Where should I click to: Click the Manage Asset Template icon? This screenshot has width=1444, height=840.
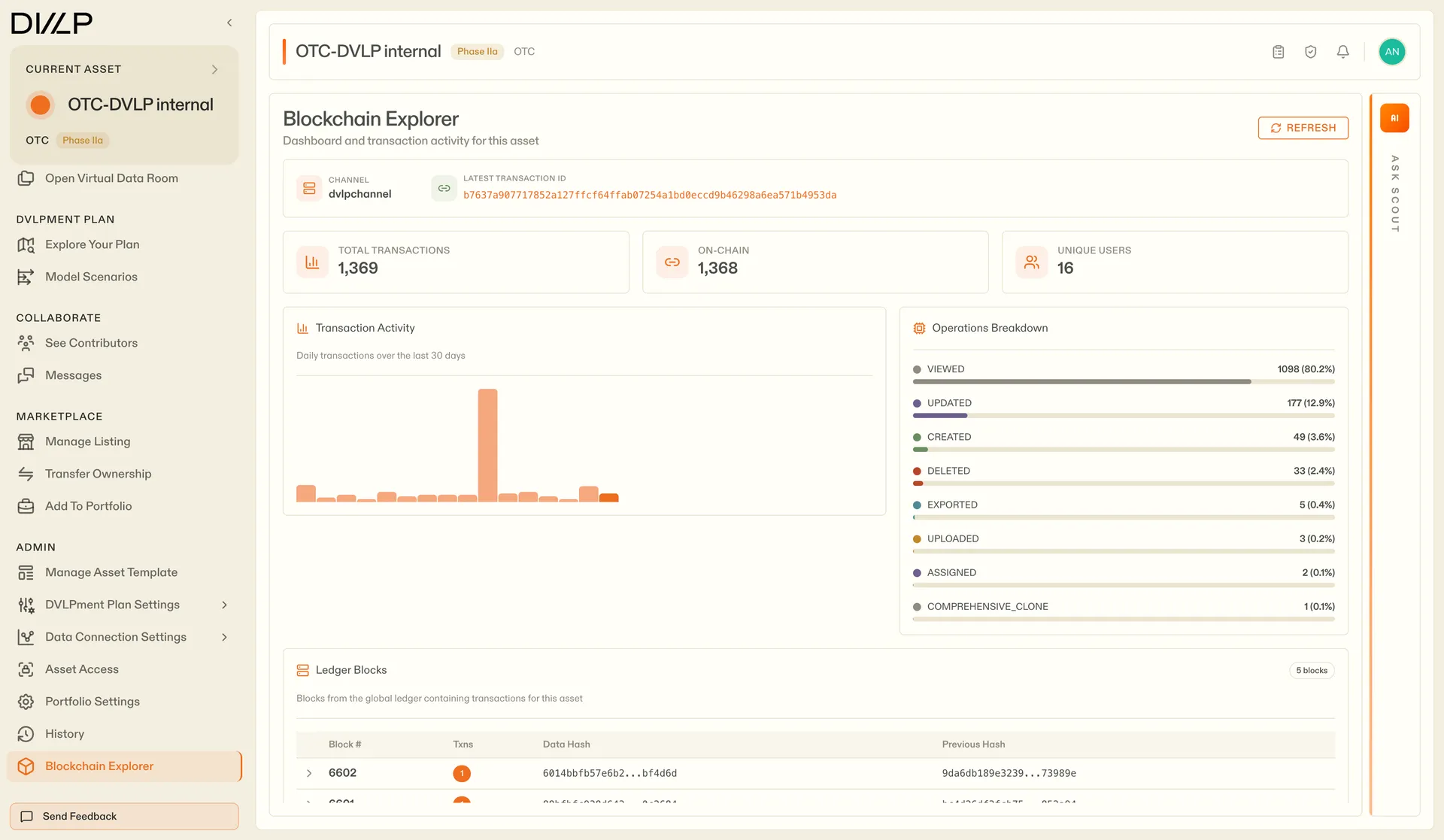click(x=26, y=572)
